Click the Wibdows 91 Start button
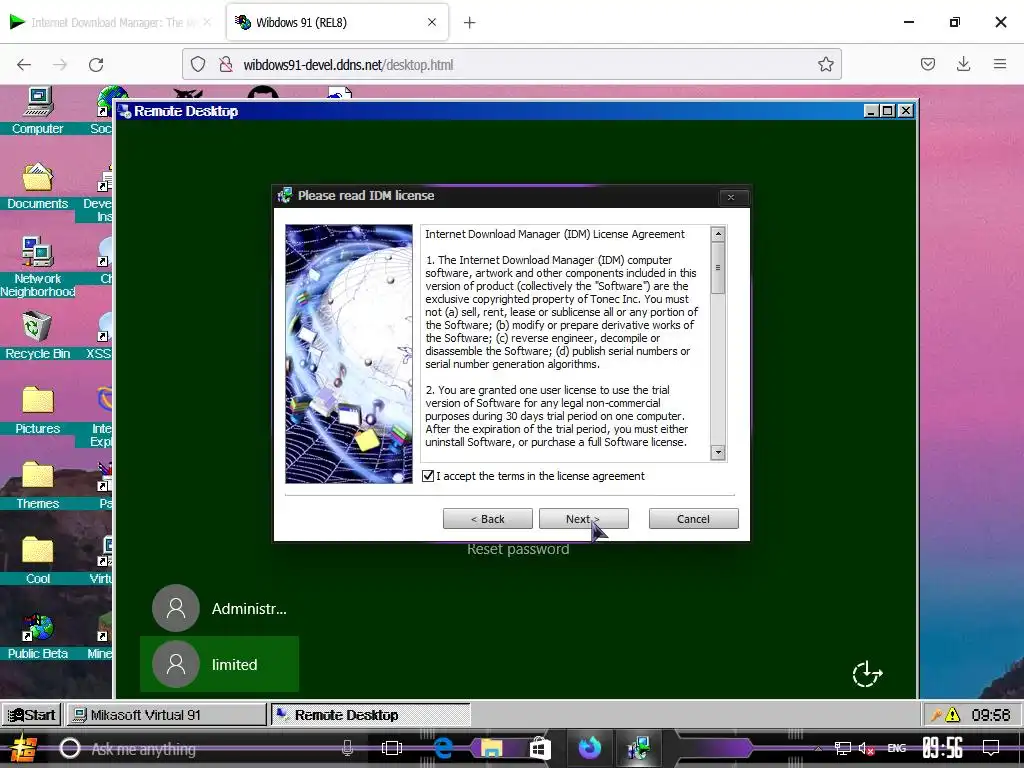This screenshot has height=768, width=1024. (31, 714)
